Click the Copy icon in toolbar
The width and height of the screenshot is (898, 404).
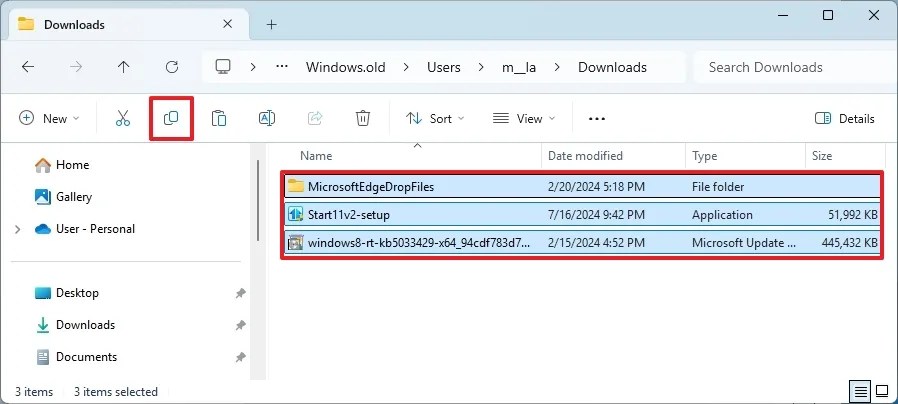pyautogui.click(x=171, y=118)
